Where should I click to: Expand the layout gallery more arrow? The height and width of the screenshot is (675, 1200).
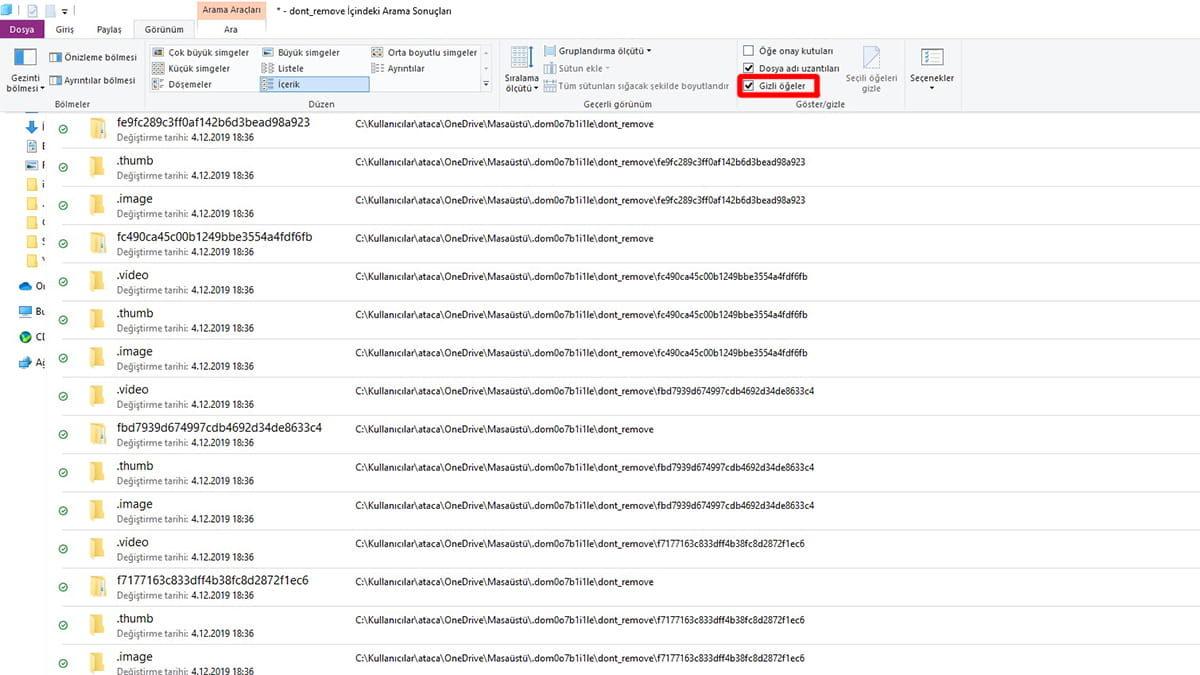[x=486, y=85]
